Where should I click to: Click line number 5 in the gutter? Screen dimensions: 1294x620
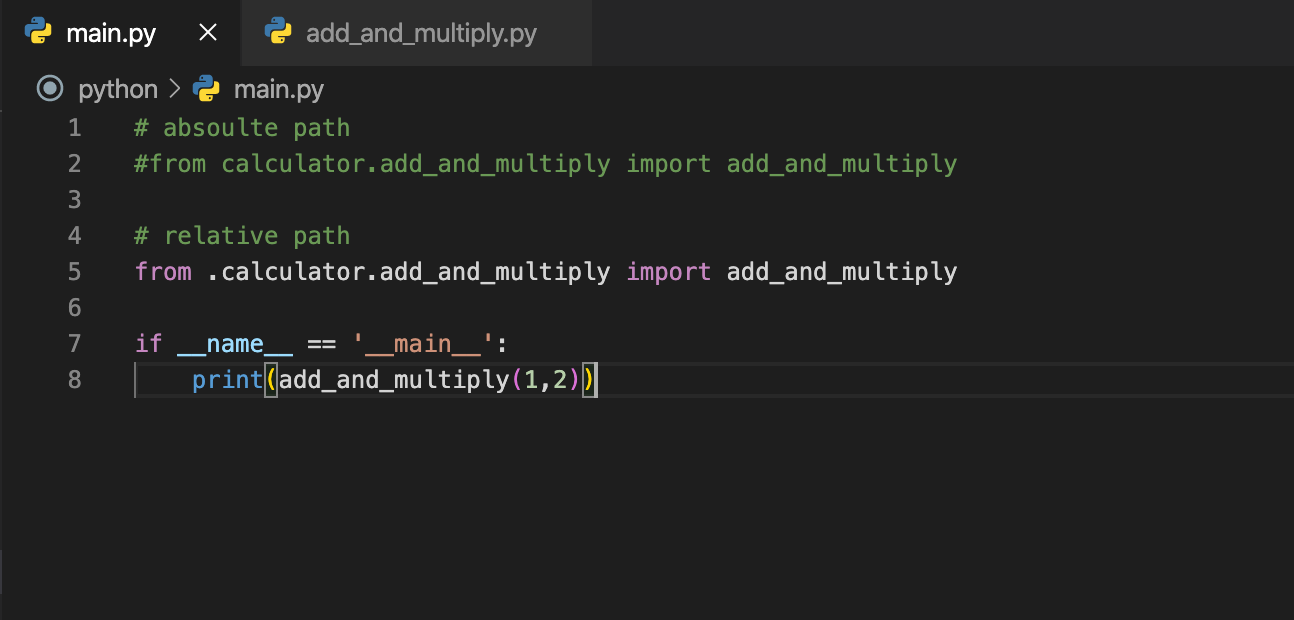(74, 271)
